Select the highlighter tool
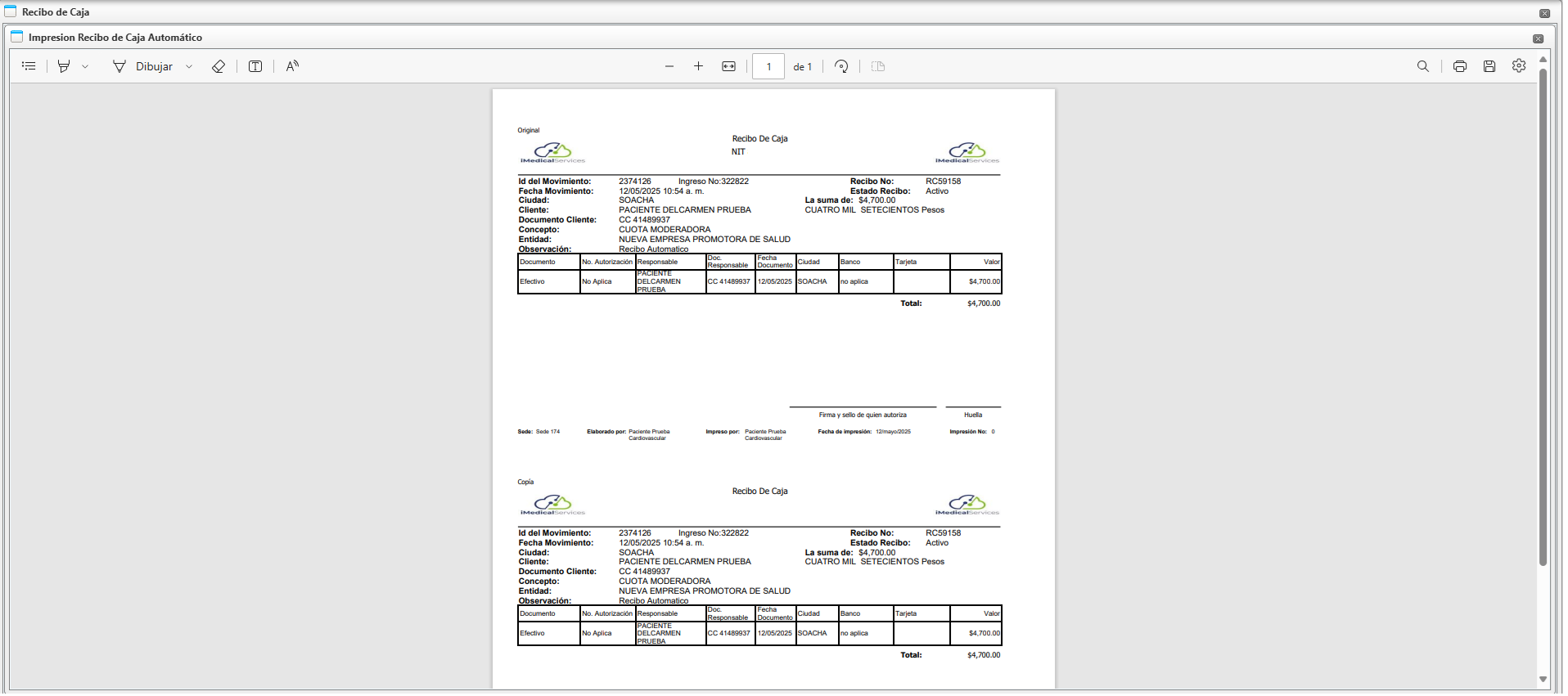The width and height of the screenshot is (1568, 696). pos(64,66)
